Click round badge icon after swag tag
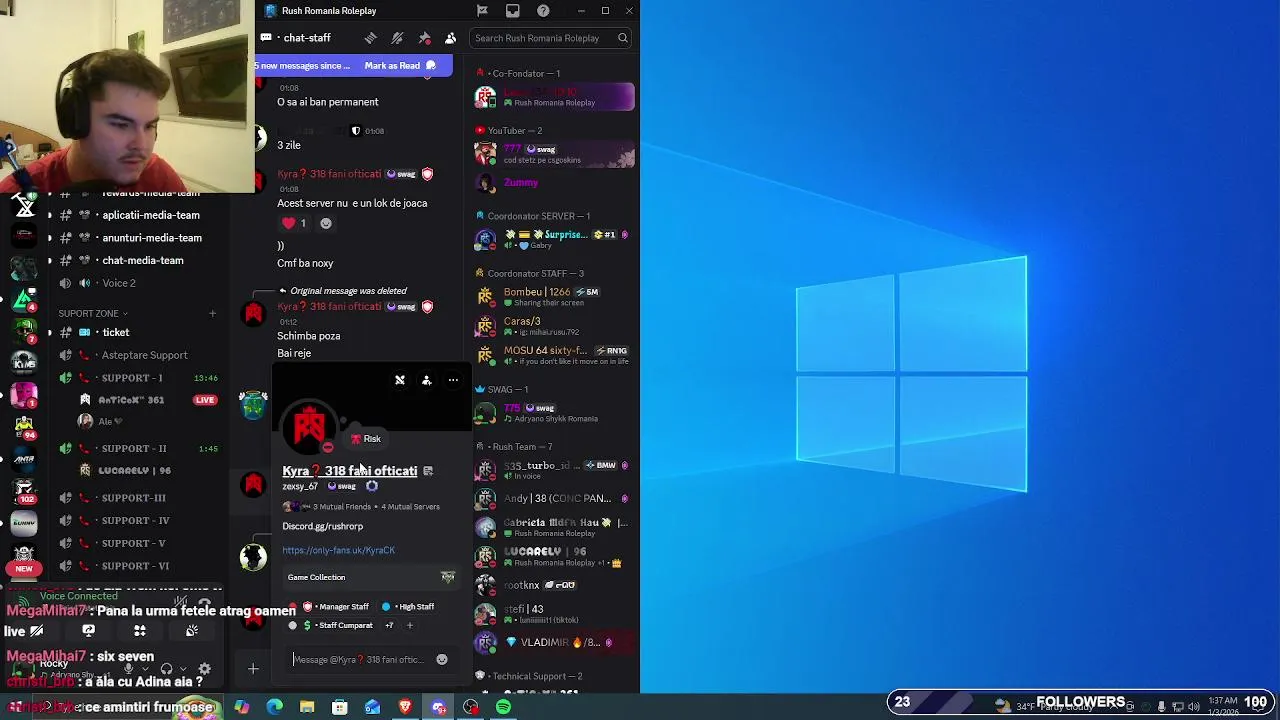The image size is (1280, 720). point(372,487)
